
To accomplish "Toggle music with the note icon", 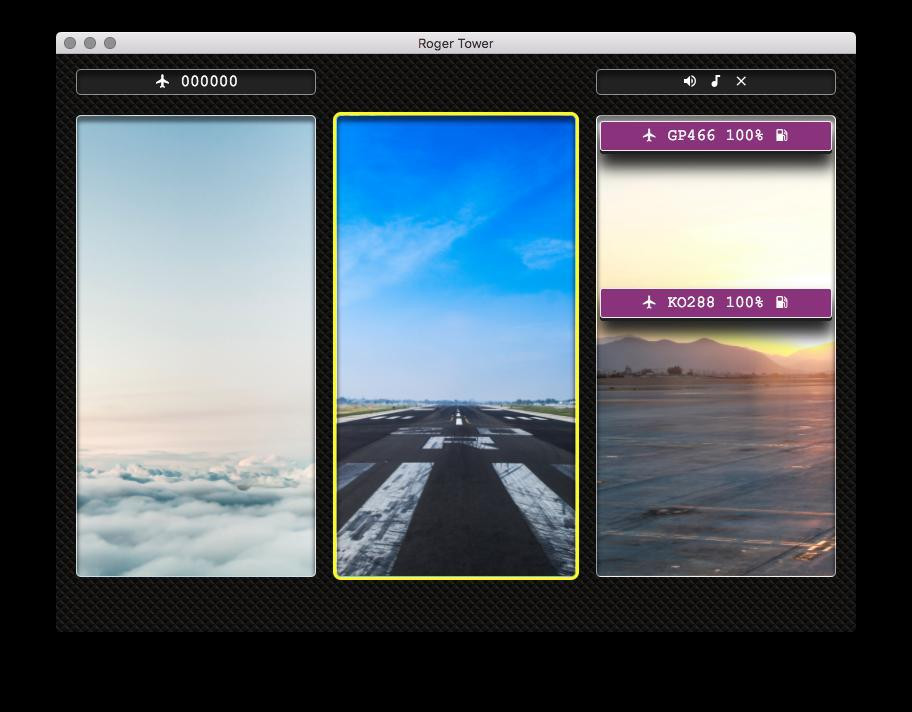I will pos(715,81).
